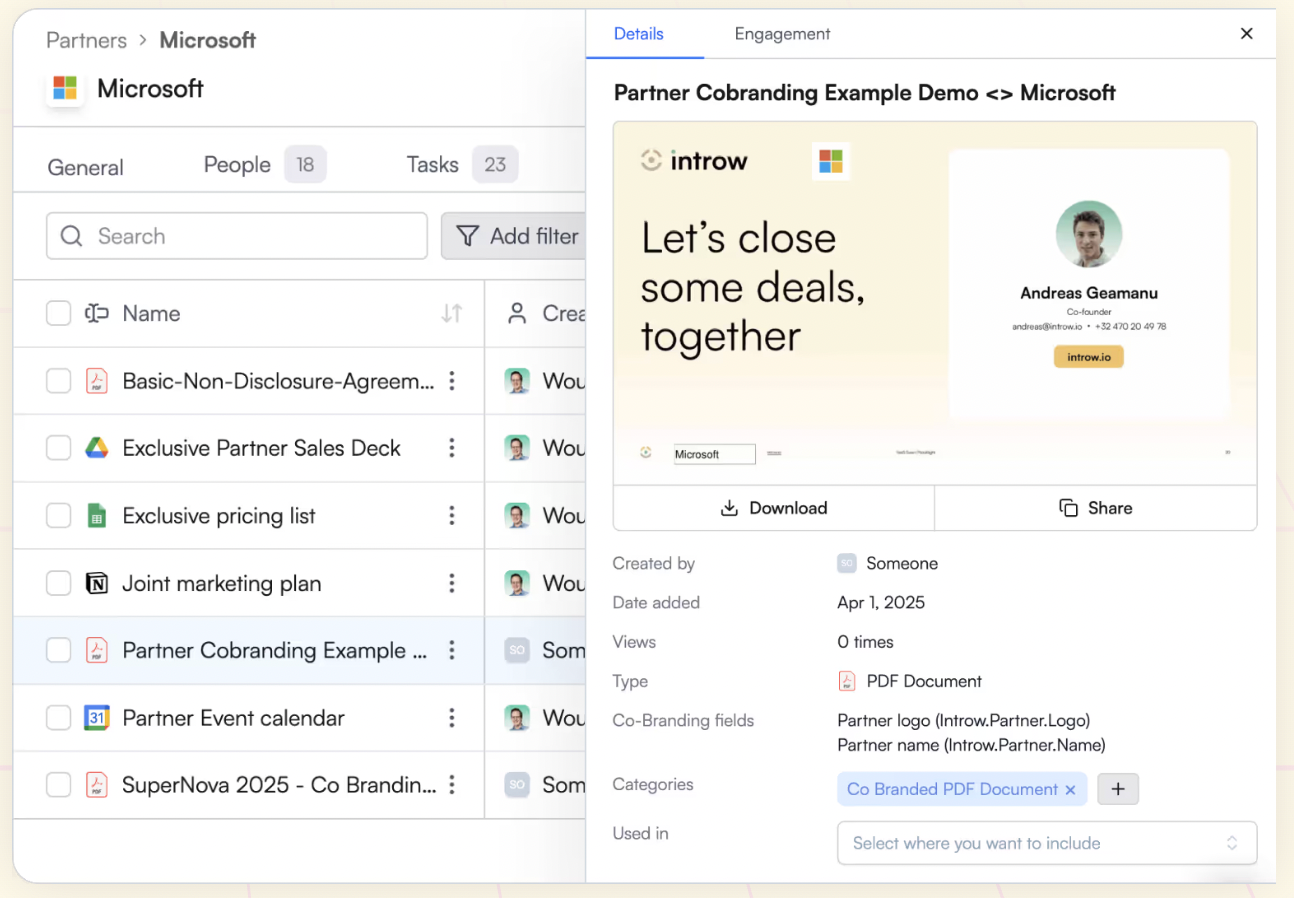Open the People tab
Image resolution: width=1294 pixels, height=898 pixels.
point(265,165)
